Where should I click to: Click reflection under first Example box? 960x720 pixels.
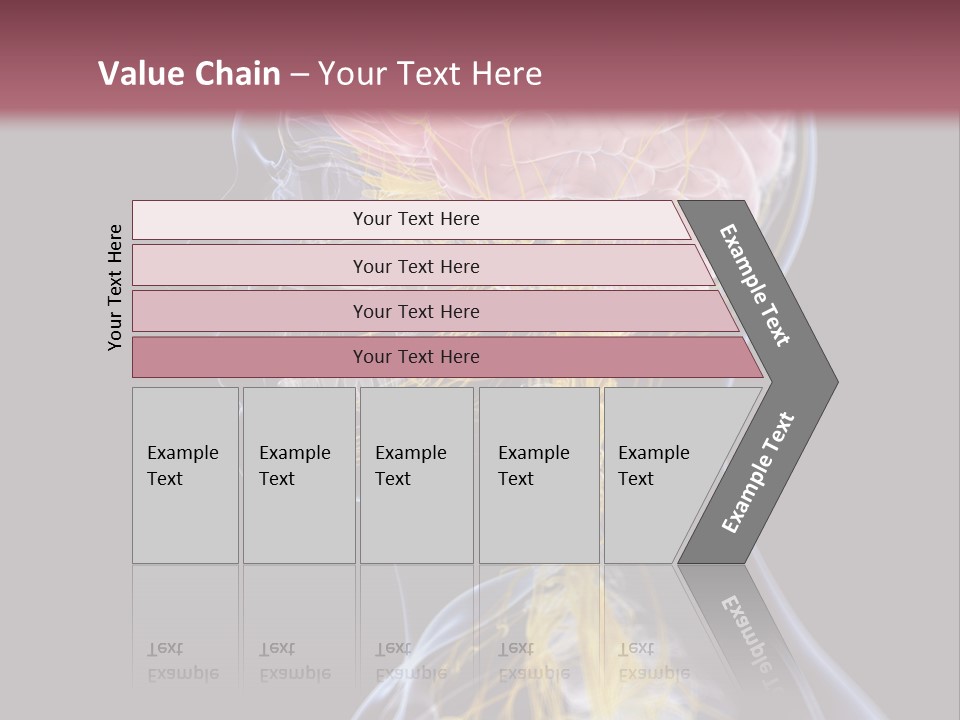185,640
